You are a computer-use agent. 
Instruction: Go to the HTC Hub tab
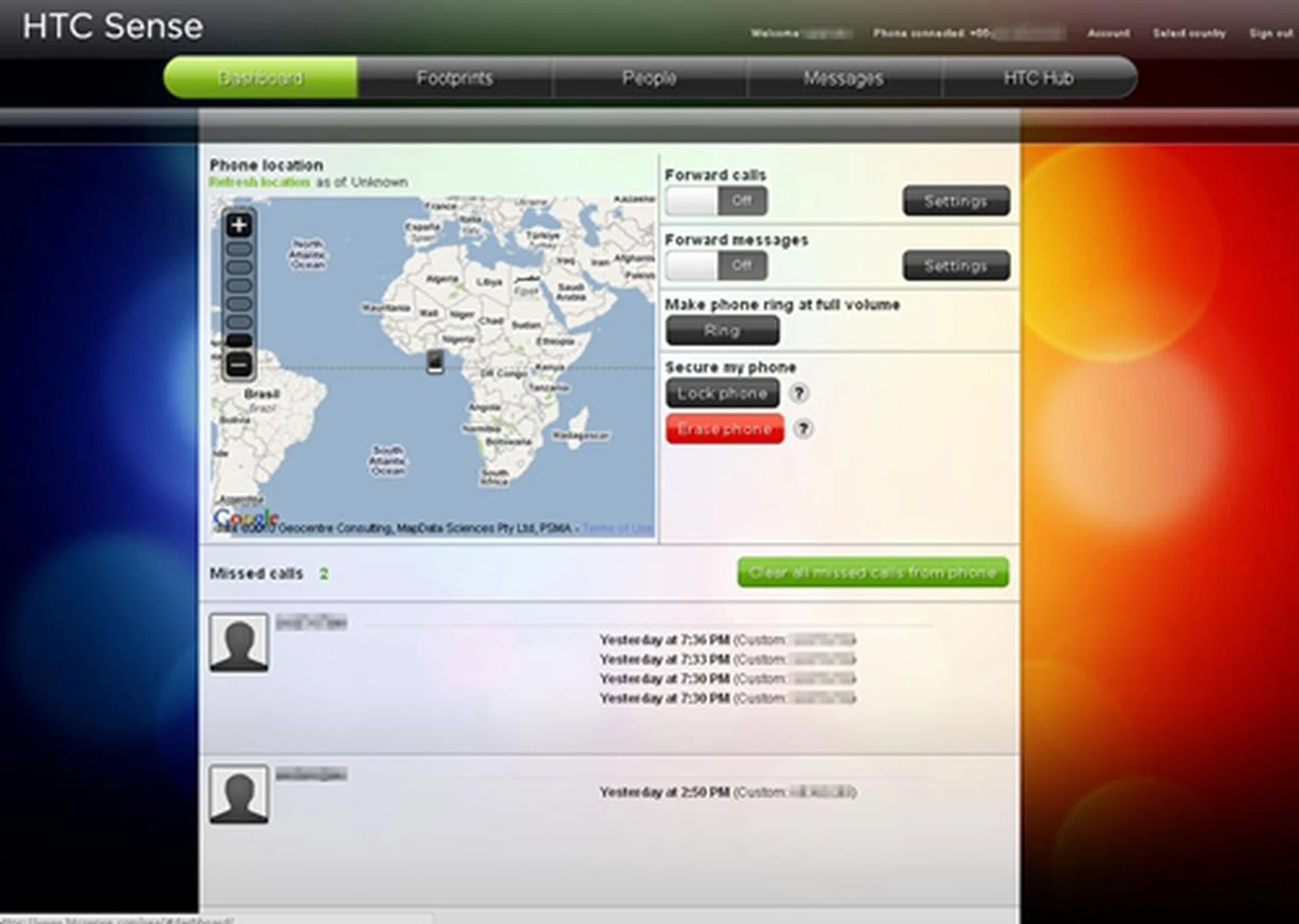1038,78
